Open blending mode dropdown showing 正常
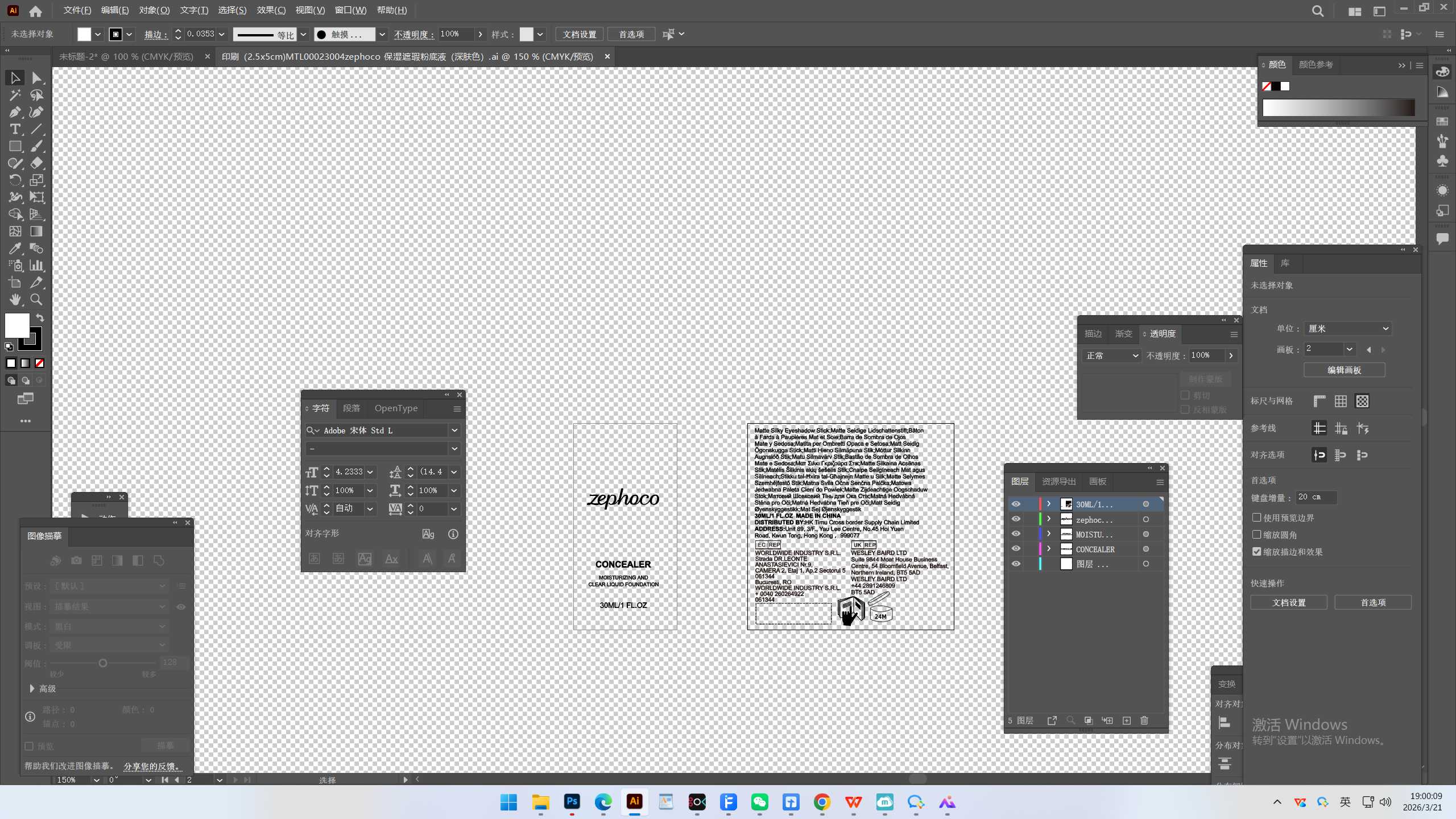This screenshot has width=1456, height=819. pyautogui.click(x=1112, y=355)
